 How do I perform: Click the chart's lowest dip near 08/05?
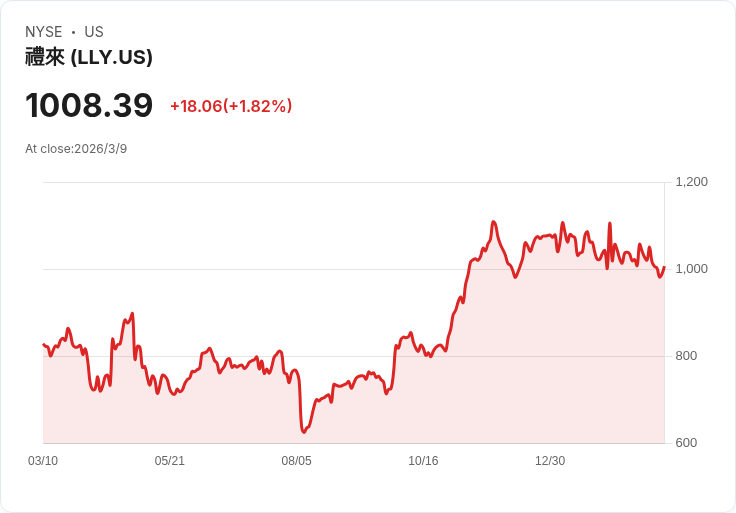[303, 432]
